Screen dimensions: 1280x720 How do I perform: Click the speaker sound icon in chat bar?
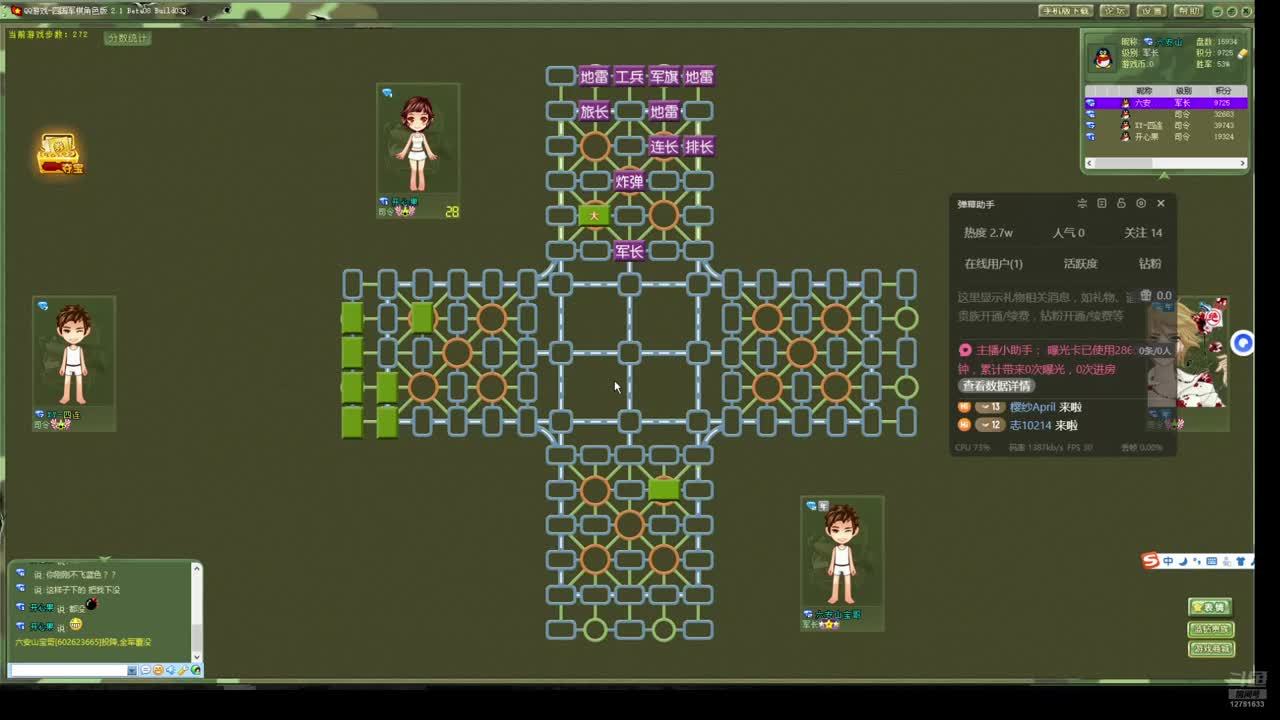tap(171, 670)
